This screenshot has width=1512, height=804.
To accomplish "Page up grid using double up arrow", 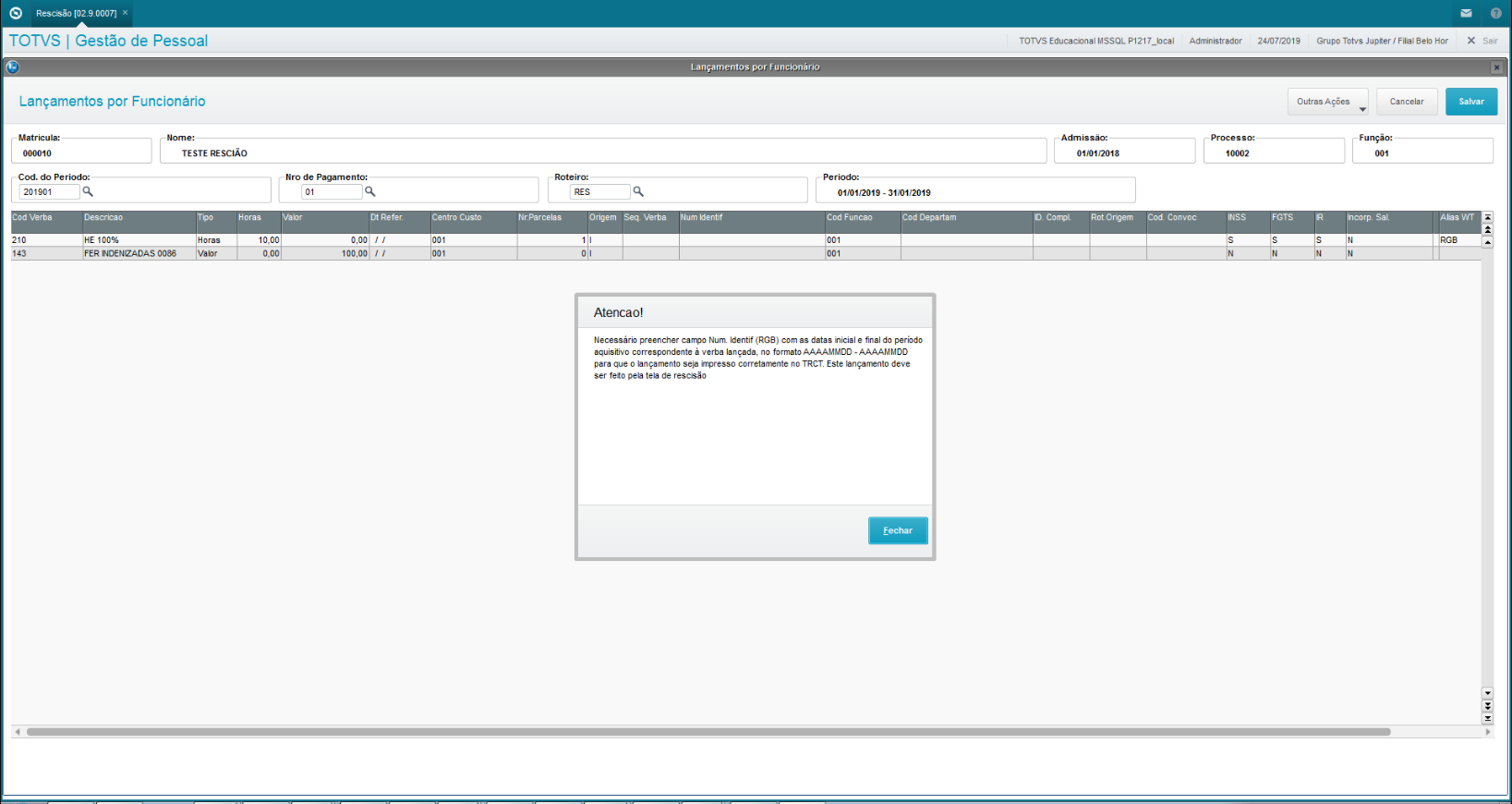I will 1487,229.
